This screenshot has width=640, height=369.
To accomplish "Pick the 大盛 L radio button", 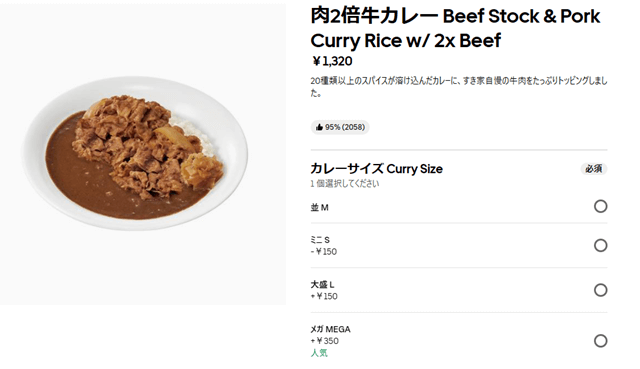I will [600, 290].
